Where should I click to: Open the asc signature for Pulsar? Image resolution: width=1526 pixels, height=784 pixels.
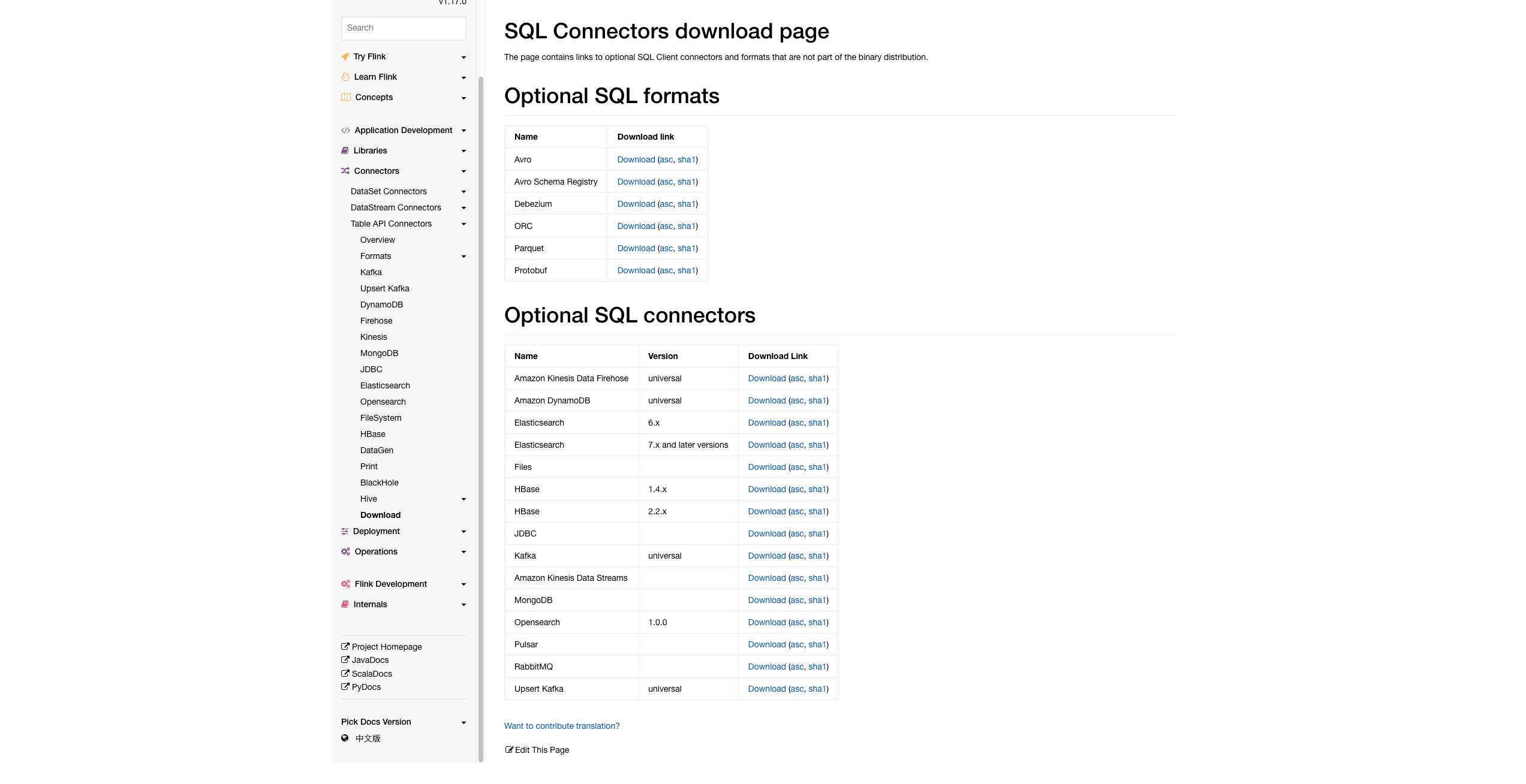797,644
